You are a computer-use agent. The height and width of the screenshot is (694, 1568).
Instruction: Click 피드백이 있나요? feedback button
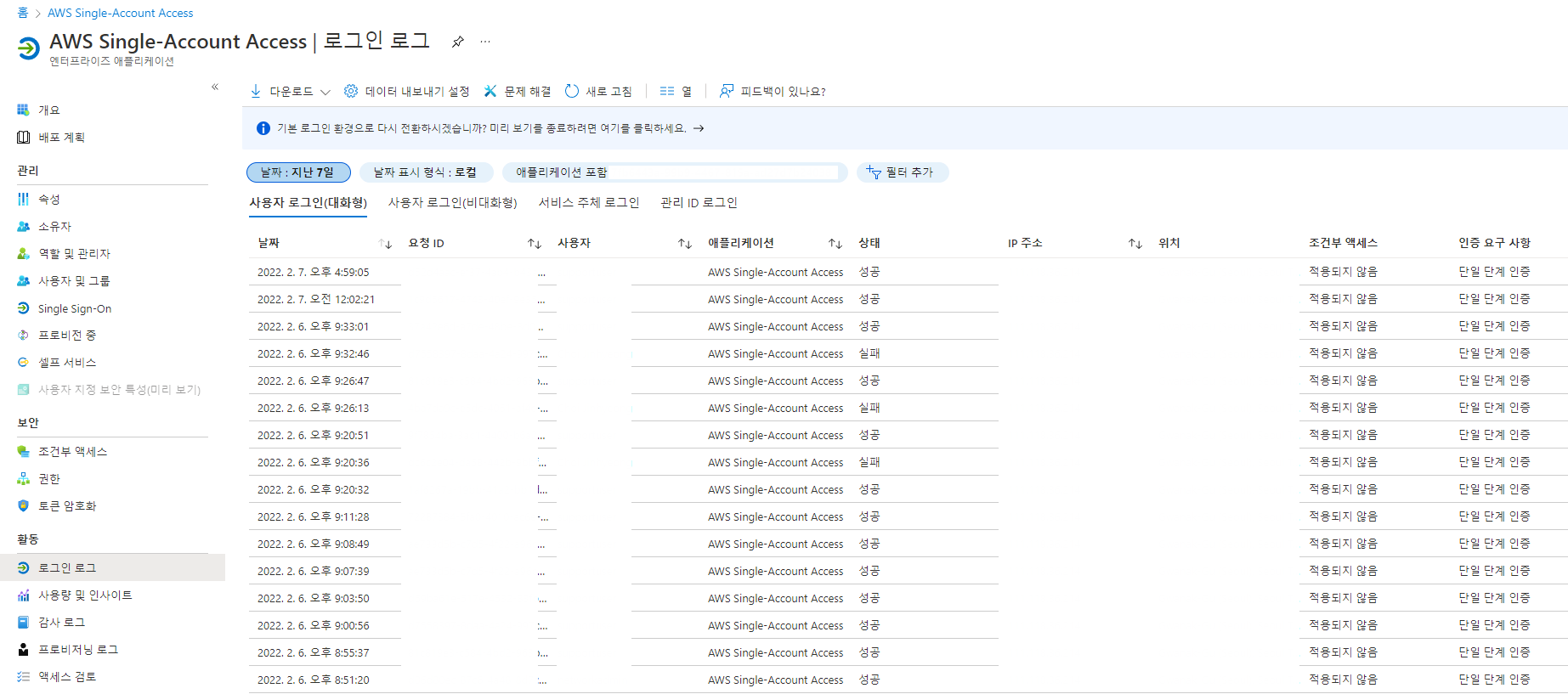pyautogui.click(x=773, y=91)
